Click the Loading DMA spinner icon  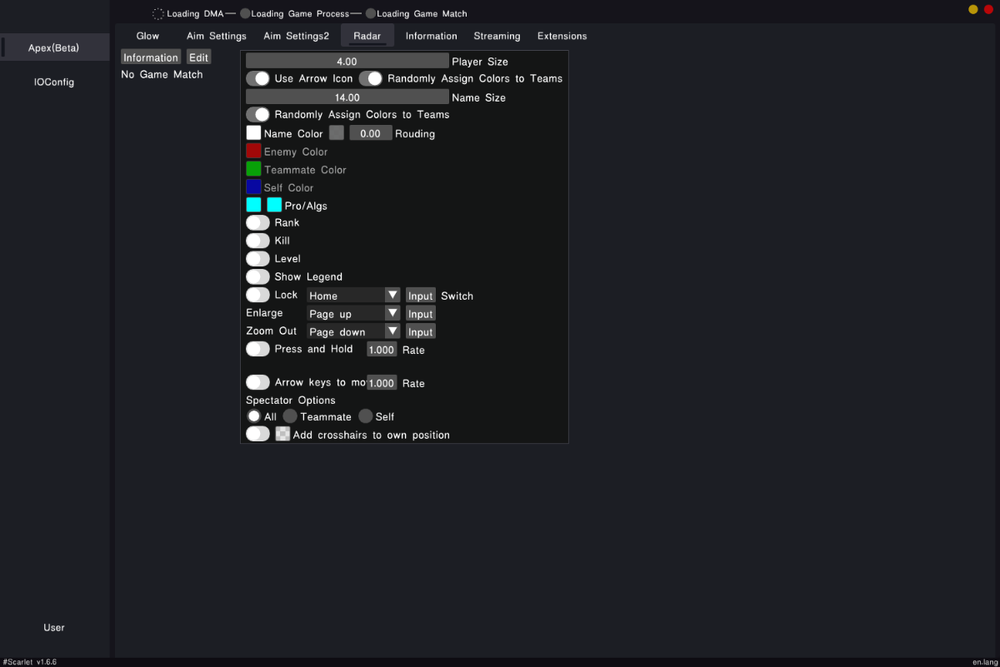pyautogui.click(x=158, y=14)
